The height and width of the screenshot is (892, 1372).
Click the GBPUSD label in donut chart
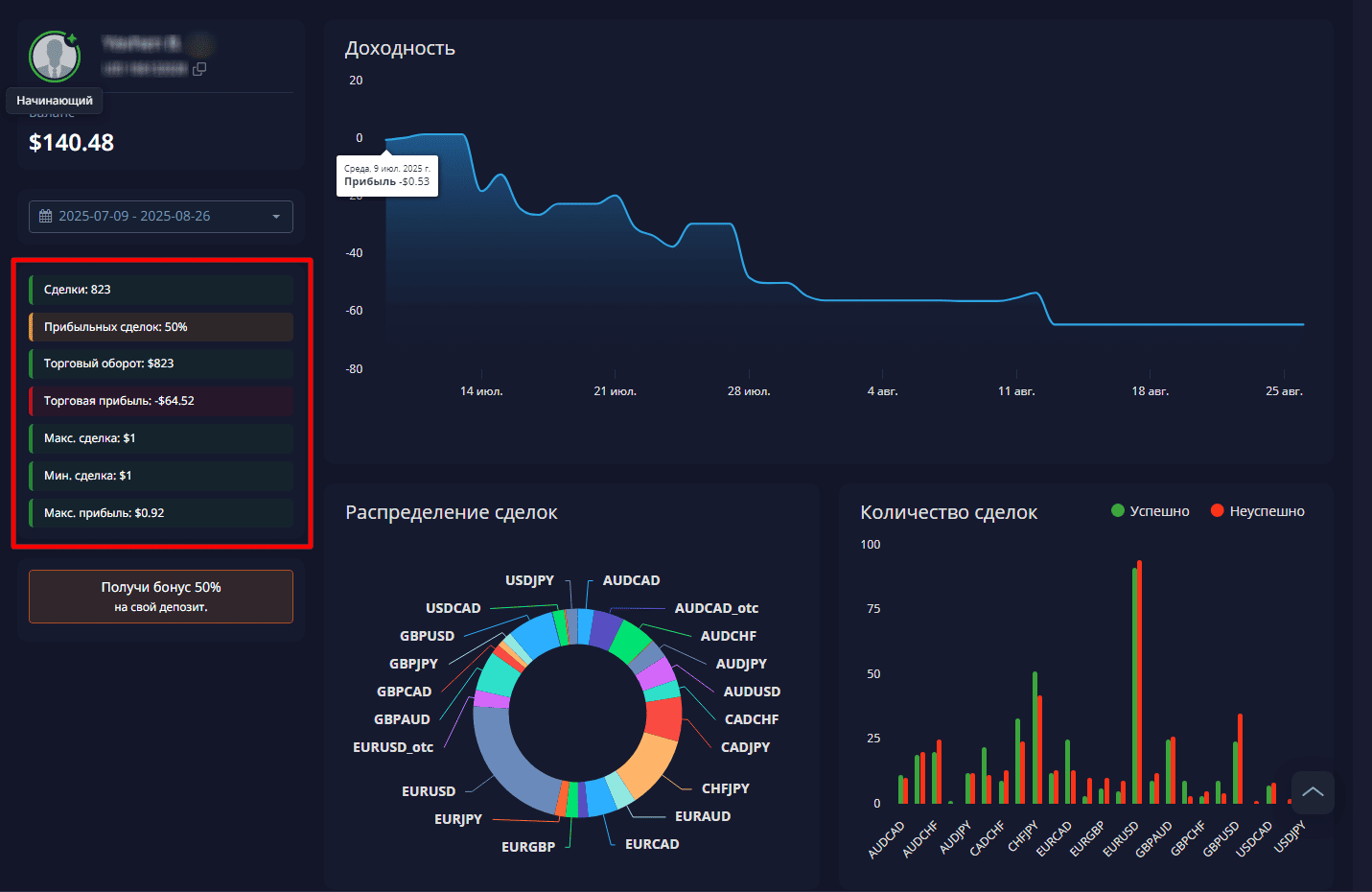pyautogui.click(x=427, y=636)
